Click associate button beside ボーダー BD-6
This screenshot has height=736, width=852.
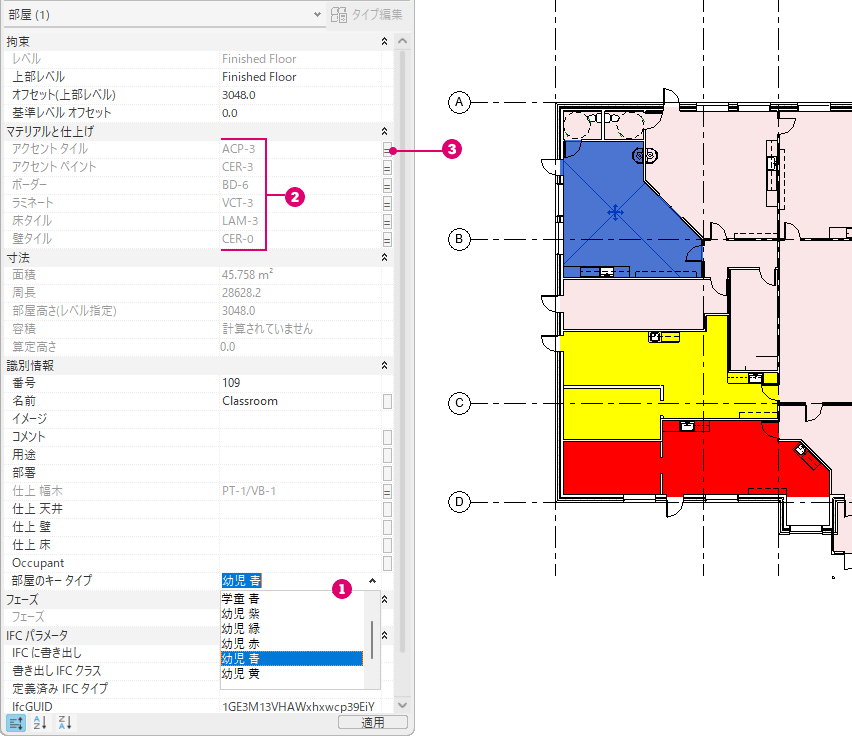coord(387,185)
